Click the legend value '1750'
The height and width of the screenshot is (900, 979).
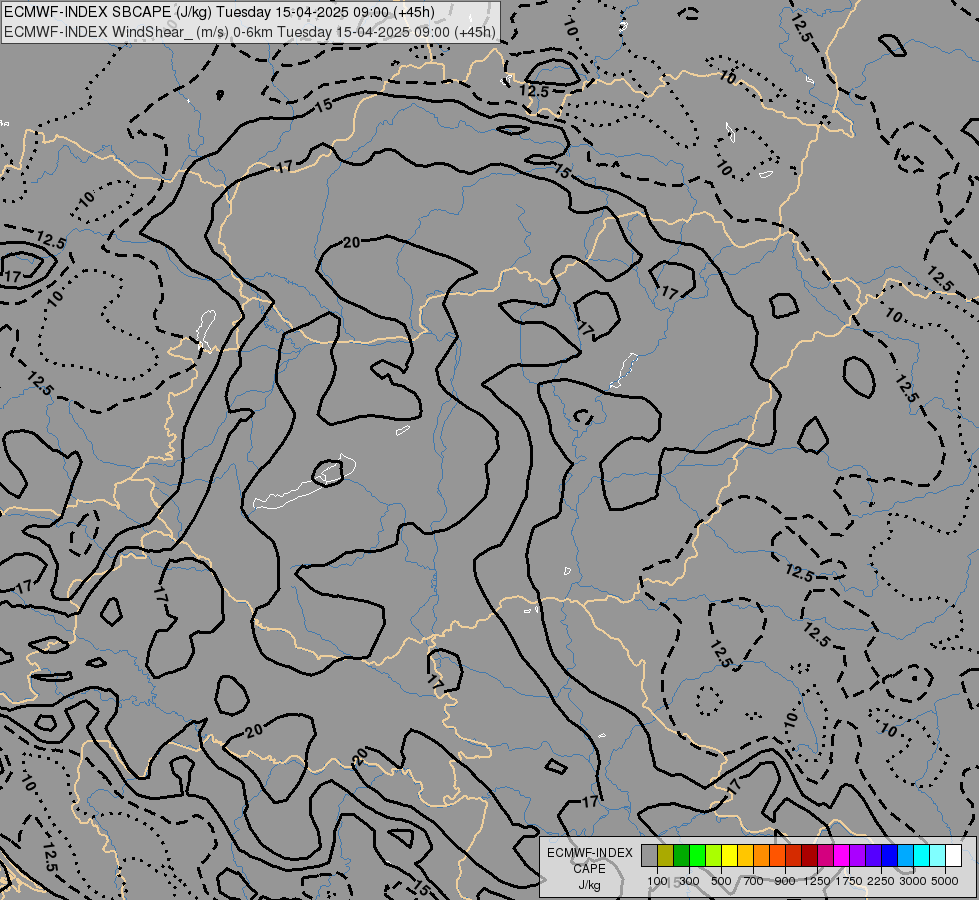849,881
